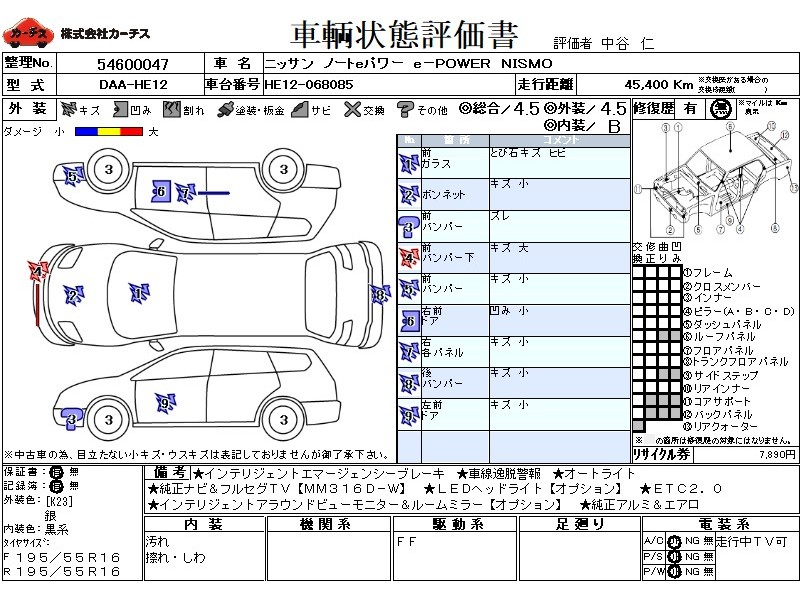Pick the red large-damage color swatch
The image size is (800, 600).
coord(131,132)
